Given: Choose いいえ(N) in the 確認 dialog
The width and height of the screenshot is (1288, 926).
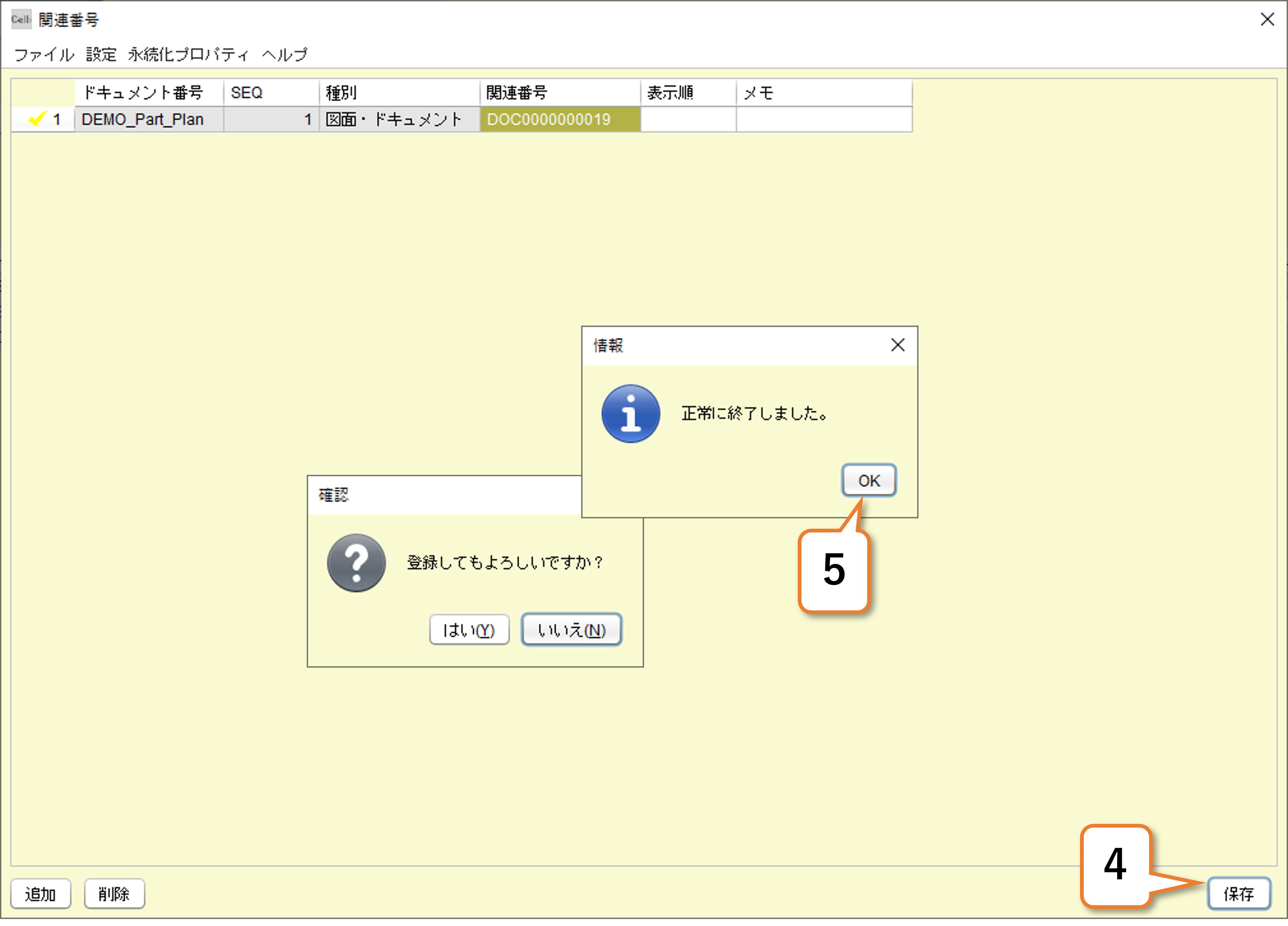Looking at the screenshot, I should pos(571,630).
